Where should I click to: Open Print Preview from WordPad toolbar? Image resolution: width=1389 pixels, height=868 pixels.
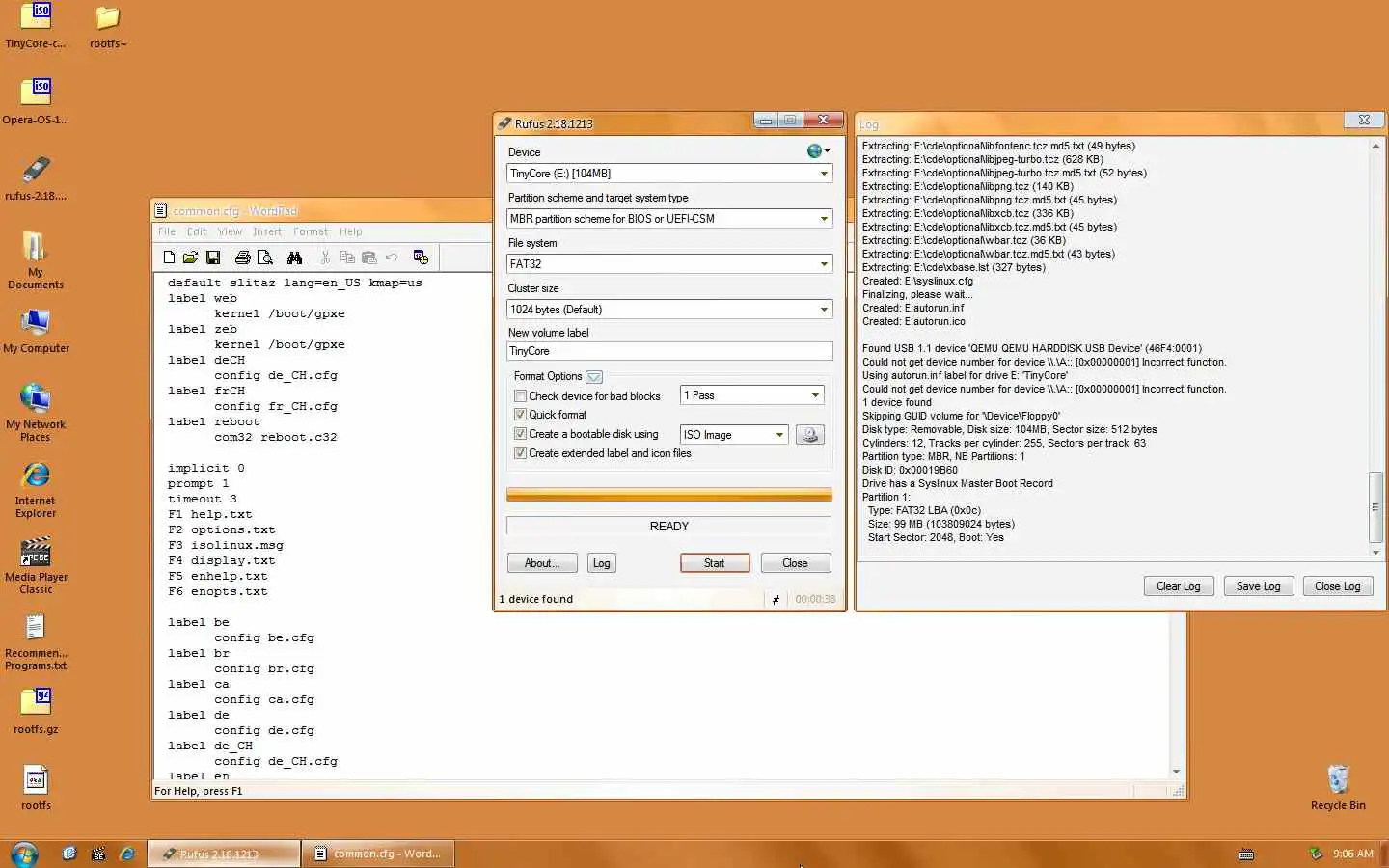[265, 258]
